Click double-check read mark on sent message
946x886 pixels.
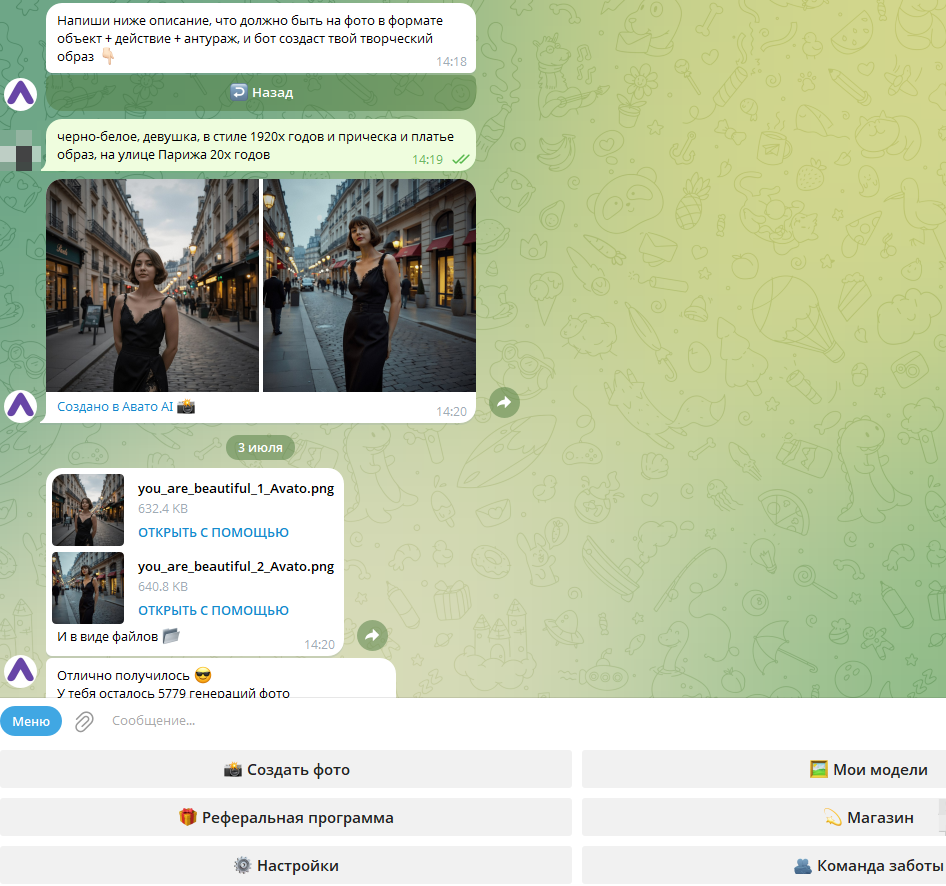(460, 159)
